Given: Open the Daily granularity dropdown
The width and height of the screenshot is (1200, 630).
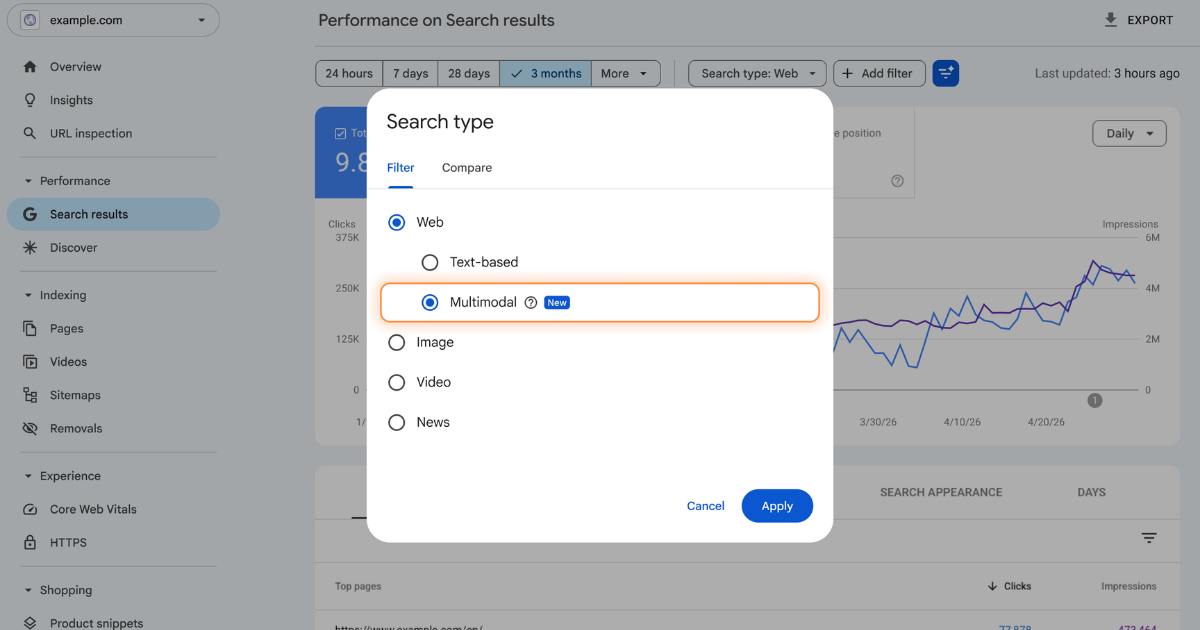Looking at the screenshot, I should [x=1129, y=133].
